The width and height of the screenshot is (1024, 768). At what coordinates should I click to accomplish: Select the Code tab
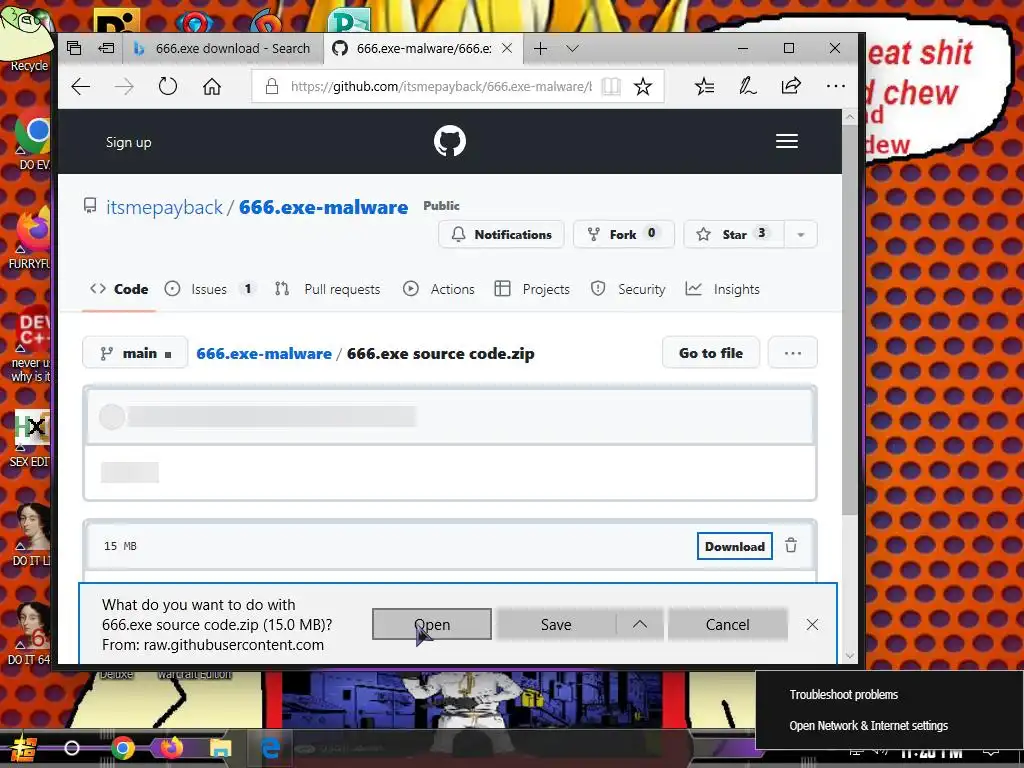pos(120,289)
